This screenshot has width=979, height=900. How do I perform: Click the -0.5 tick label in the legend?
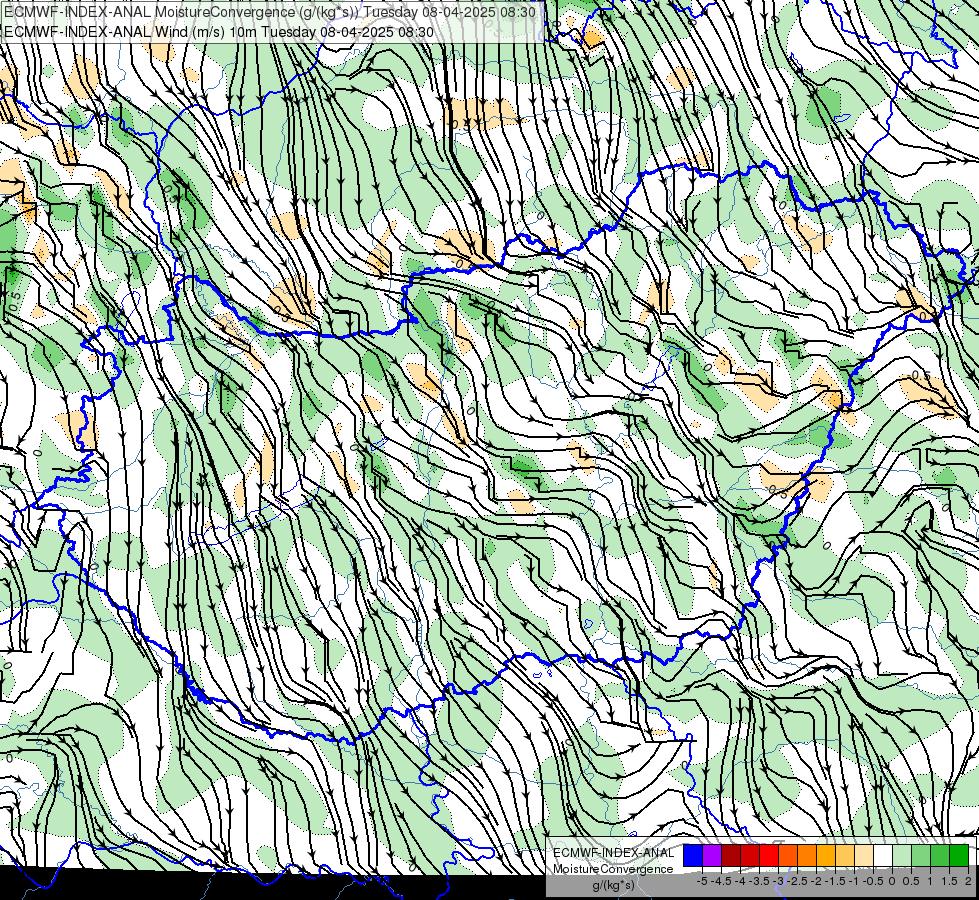(x=873, y=881)
